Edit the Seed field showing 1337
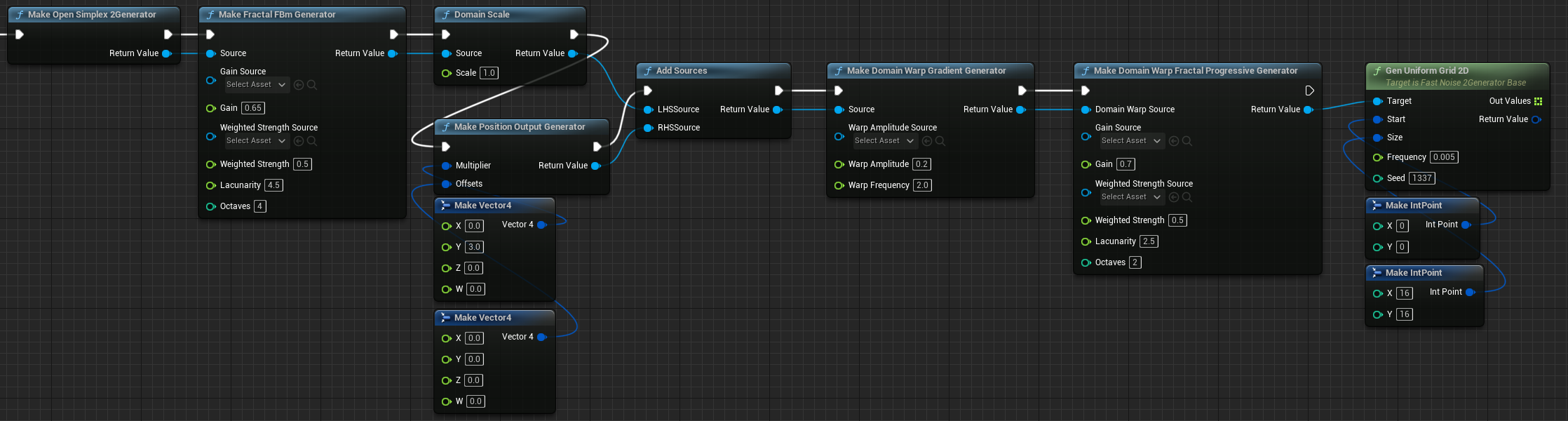Screen dimensions: 1568x421 click(1422, 178)
